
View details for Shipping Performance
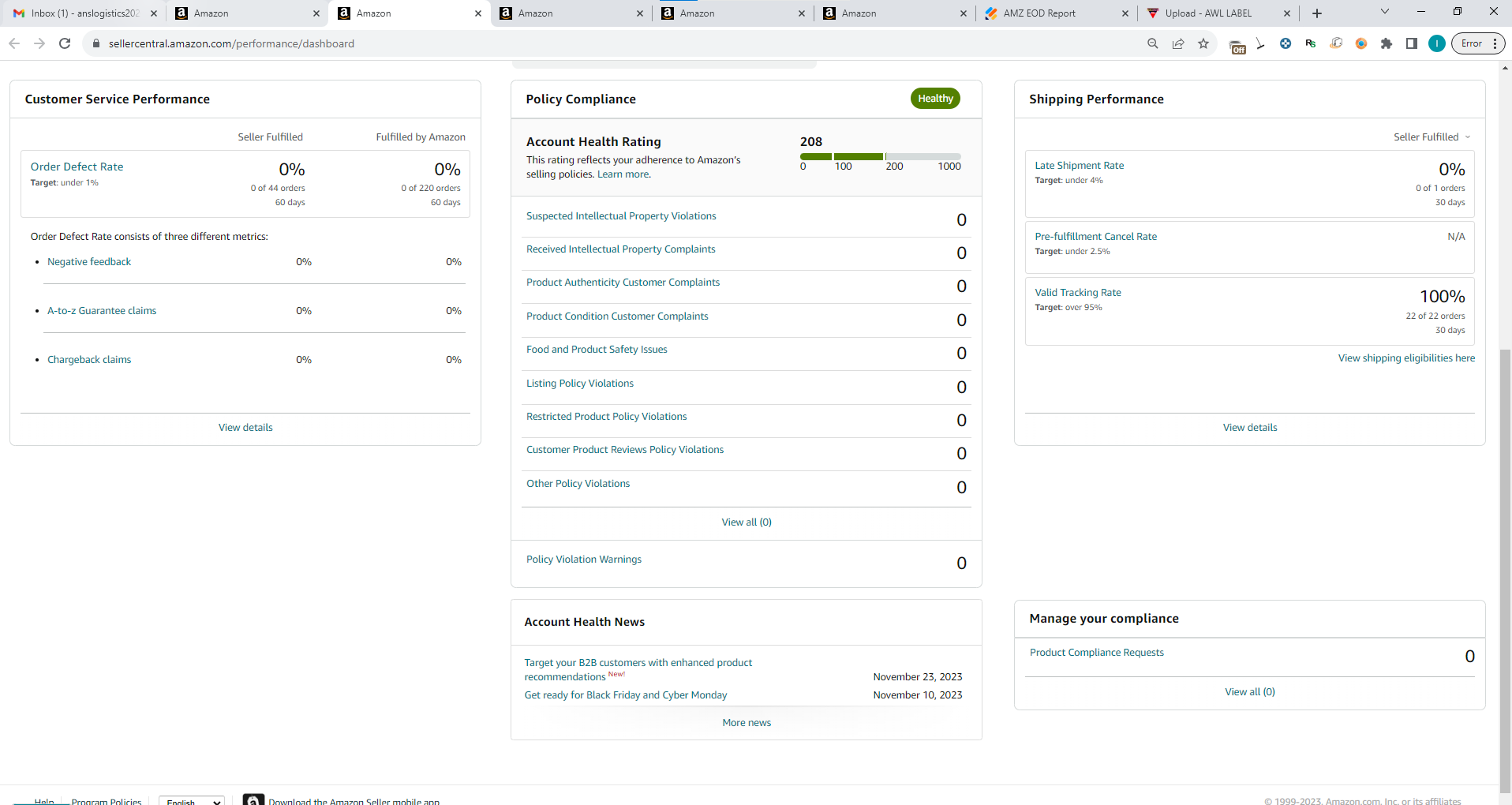(x=1250, y=427)
